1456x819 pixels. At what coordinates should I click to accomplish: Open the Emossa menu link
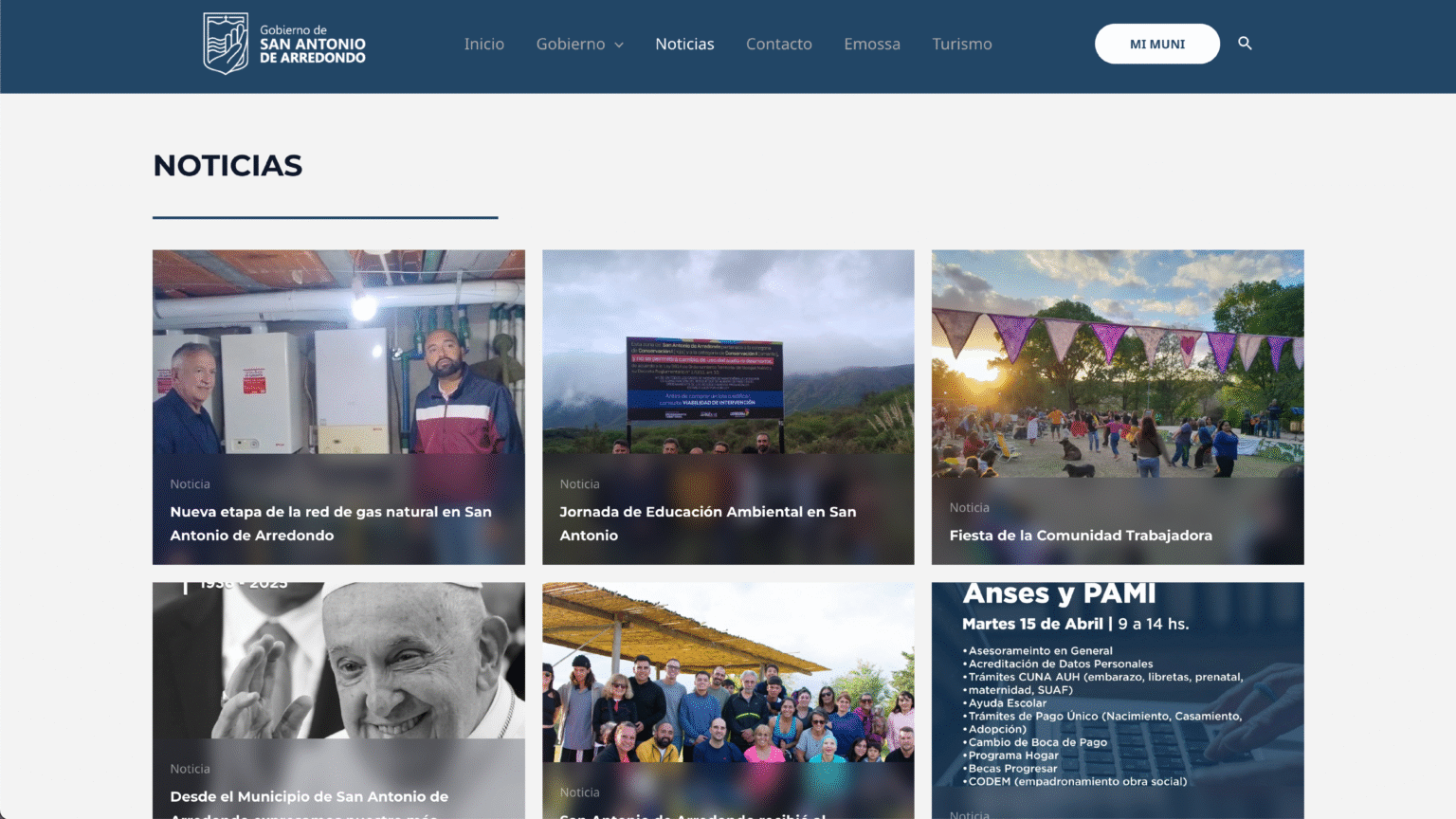coord(871,44)
